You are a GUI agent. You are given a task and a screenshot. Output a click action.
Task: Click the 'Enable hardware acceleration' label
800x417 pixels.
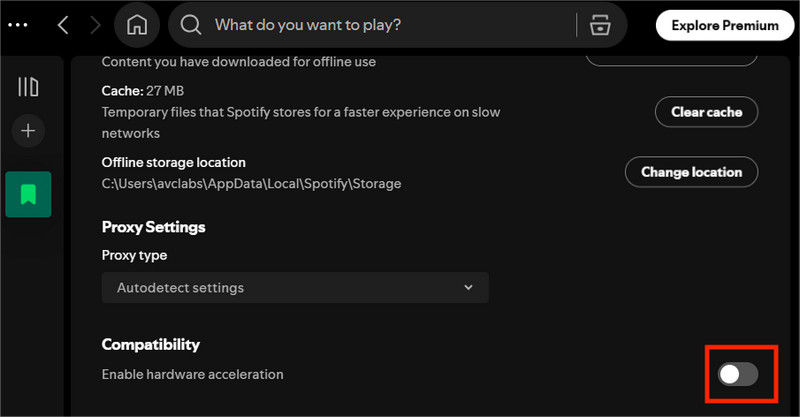[192, 374]
